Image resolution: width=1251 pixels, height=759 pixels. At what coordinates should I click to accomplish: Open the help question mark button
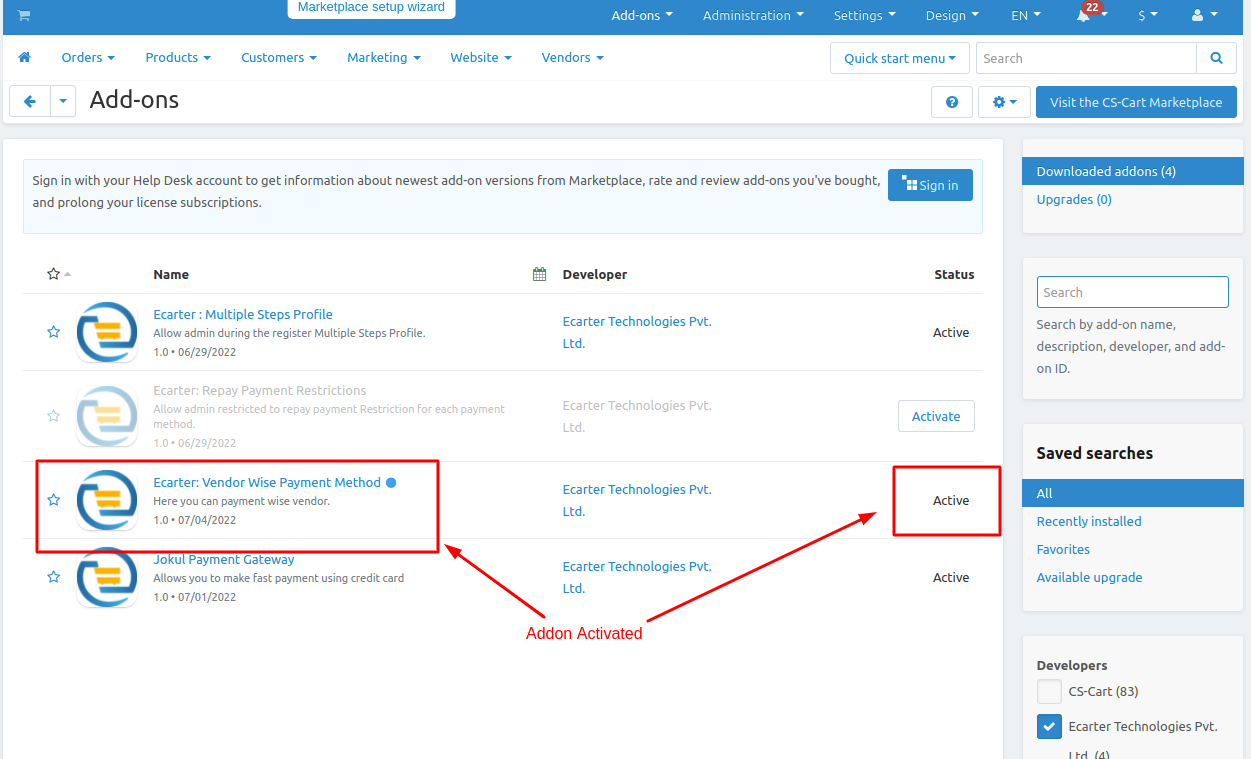click(x=952, y=102)
